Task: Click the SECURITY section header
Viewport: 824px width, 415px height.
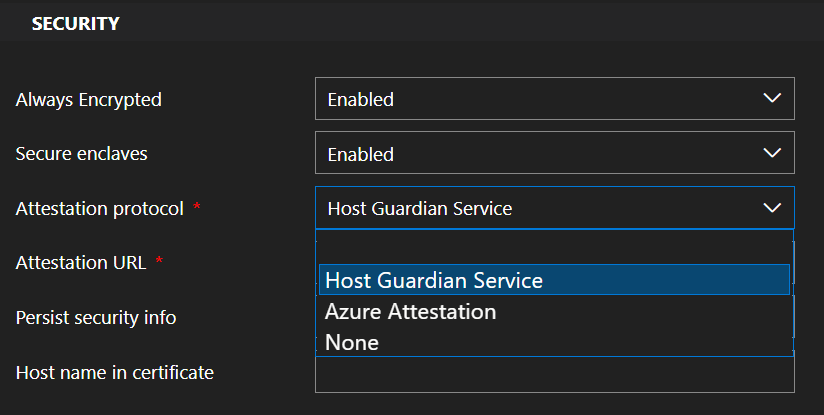Action: coord(75,23)
